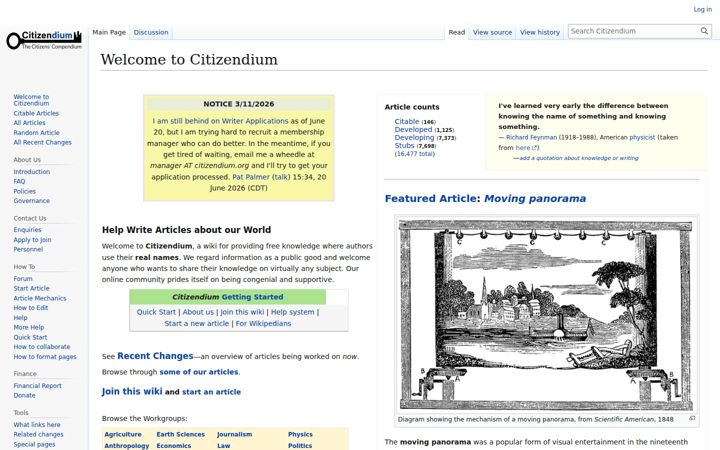Open the View source tab
This screenshot has height=450, width=720.
pyautogui.click(x=492, y=32)
